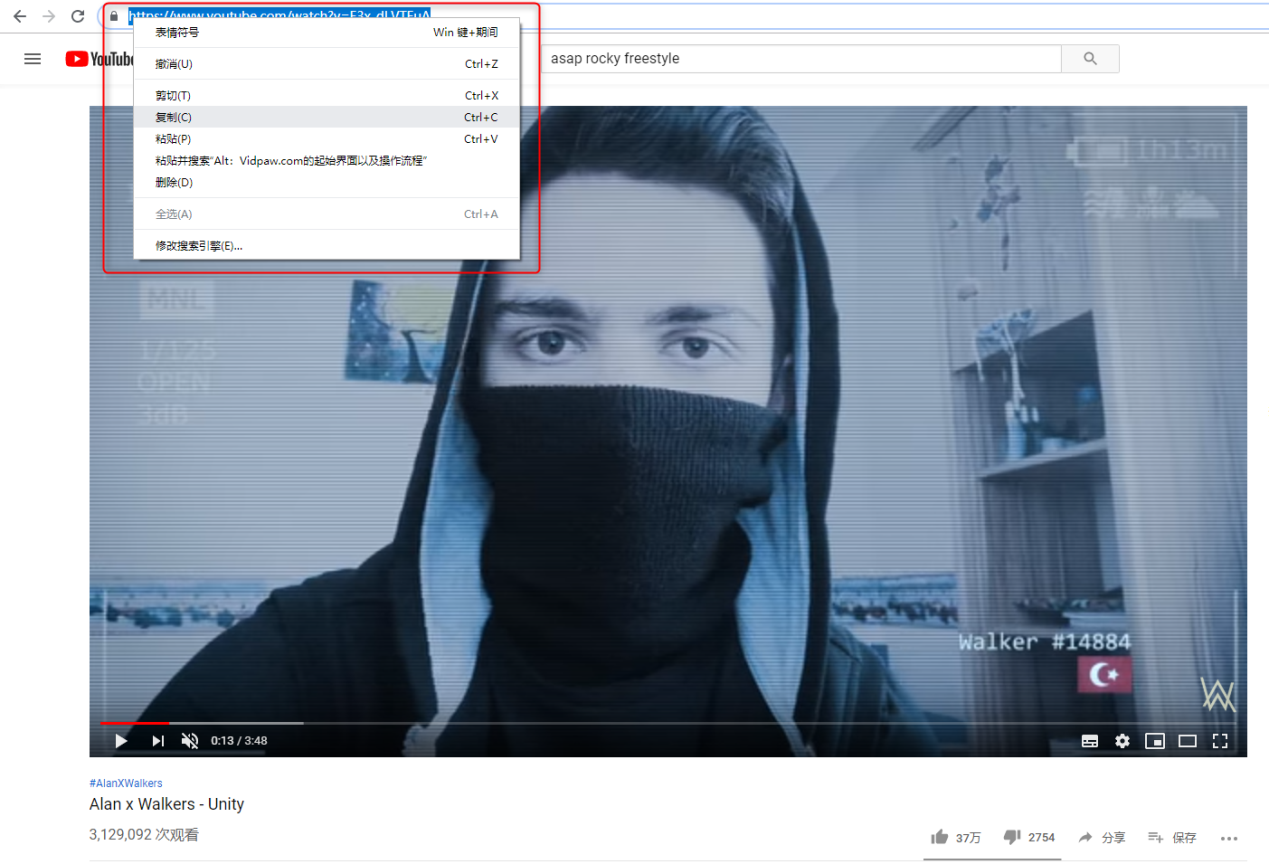This screenshot has height=864, width=1269.
Task: Select 撤消(U) in context menu
Action: coord(326,64)
